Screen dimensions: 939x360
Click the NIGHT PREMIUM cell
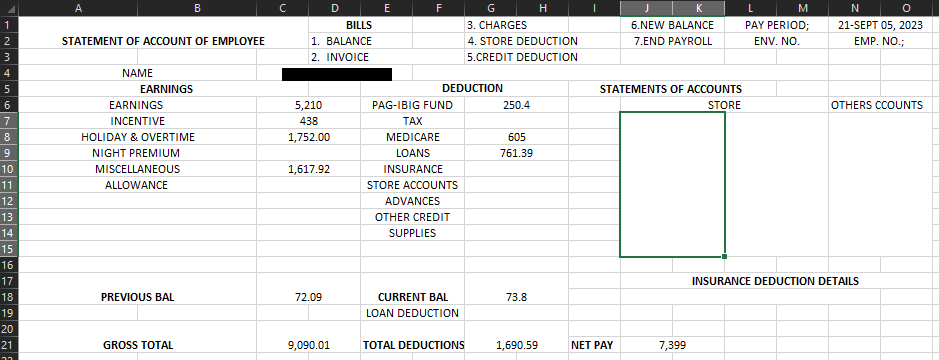tap(138, 153)
